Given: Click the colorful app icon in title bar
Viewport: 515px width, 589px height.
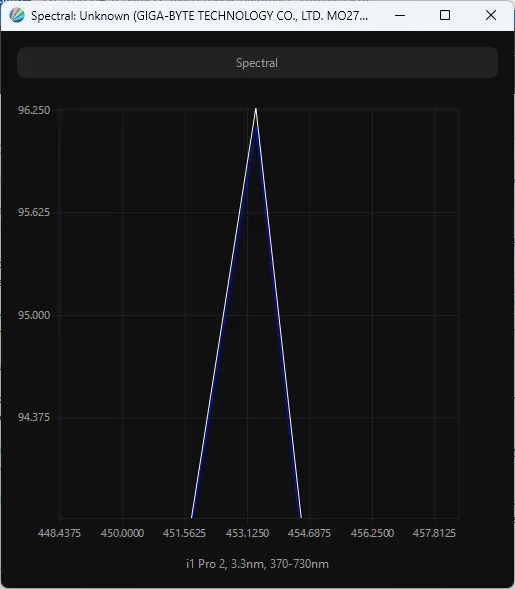Looking at the screenshot, I should click(x=17, y=15).
